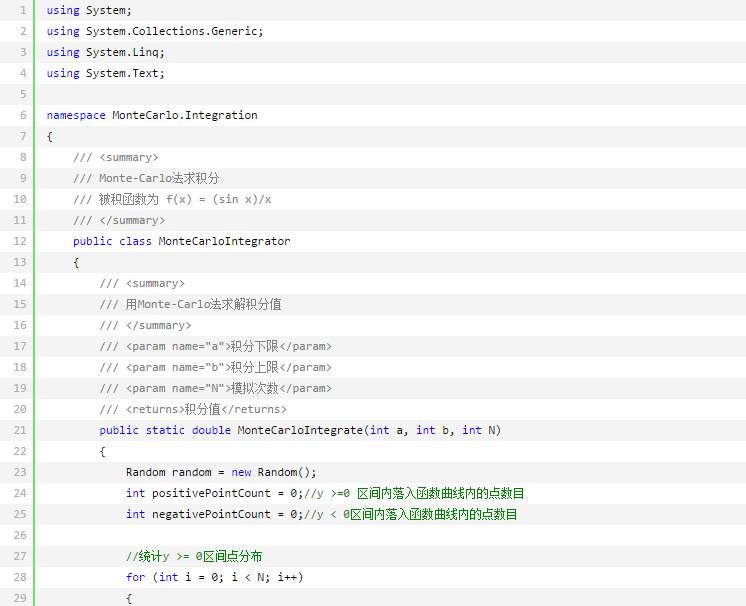Click the 'for (int i = 0; i < N; i++)' line
This screenshot has width=746, height=606.
(x=214, y=577)
